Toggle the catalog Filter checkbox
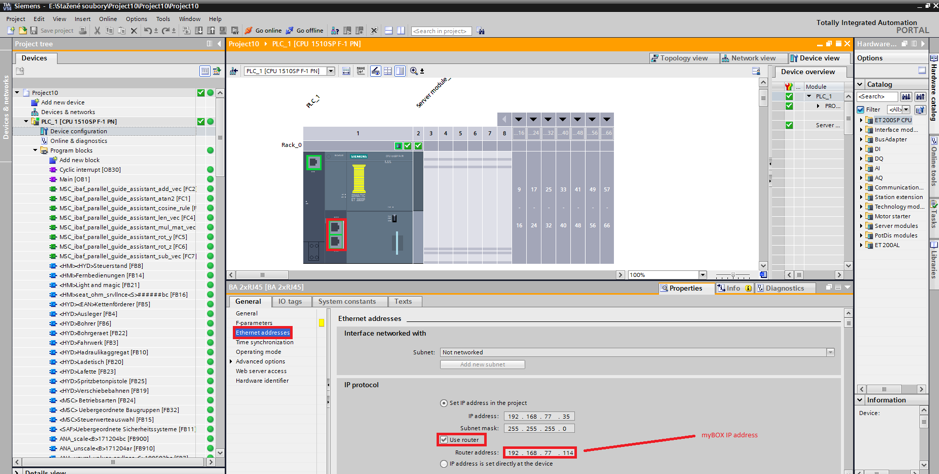The height and width of the screenshot is (474, 939). [x=861, y=110]
